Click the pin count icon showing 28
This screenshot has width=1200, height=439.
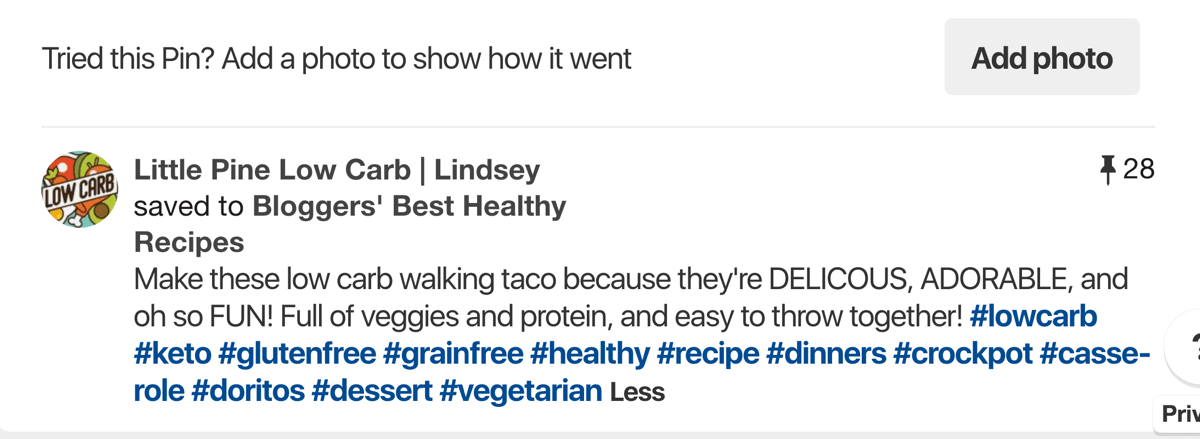tap(1107, 170)
